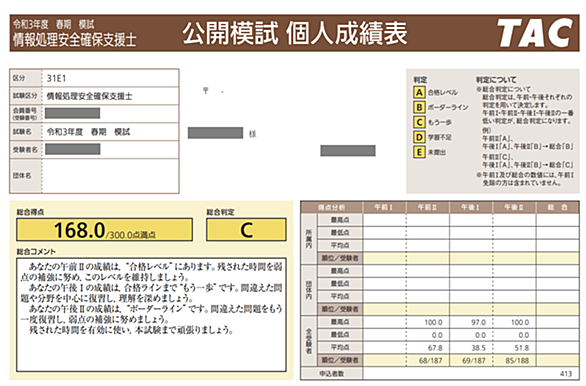Click rank value 85/188
This screenshot has width=586, height=386.
pyautogui.click(x=517, y=361)
